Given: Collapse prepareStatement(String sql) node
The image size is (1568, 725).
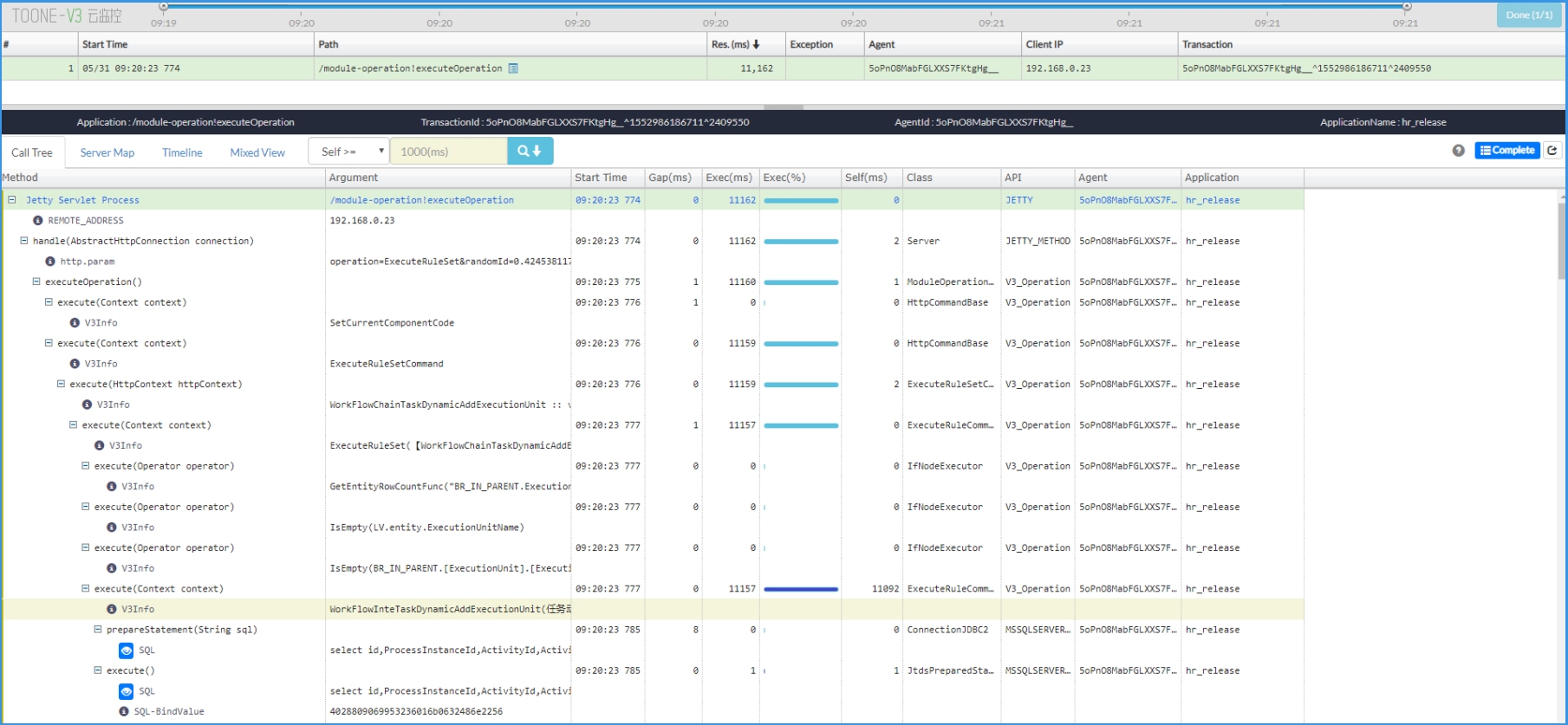Looking at the screenshot, I should pos(98,630).
